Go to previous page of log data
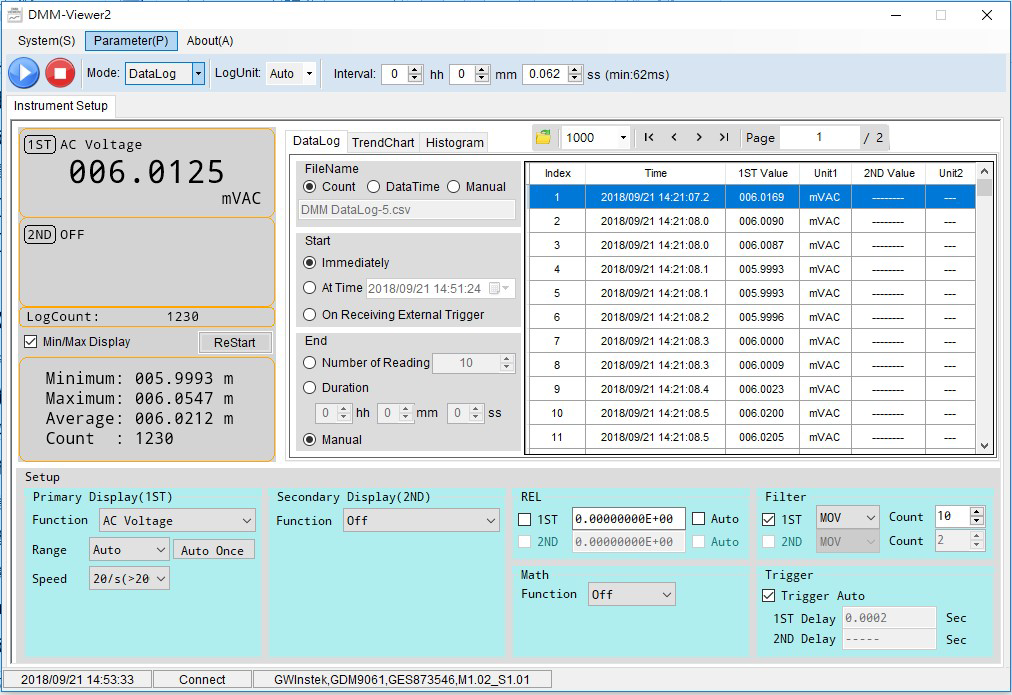1012x695 pixels. pos(674,138)
